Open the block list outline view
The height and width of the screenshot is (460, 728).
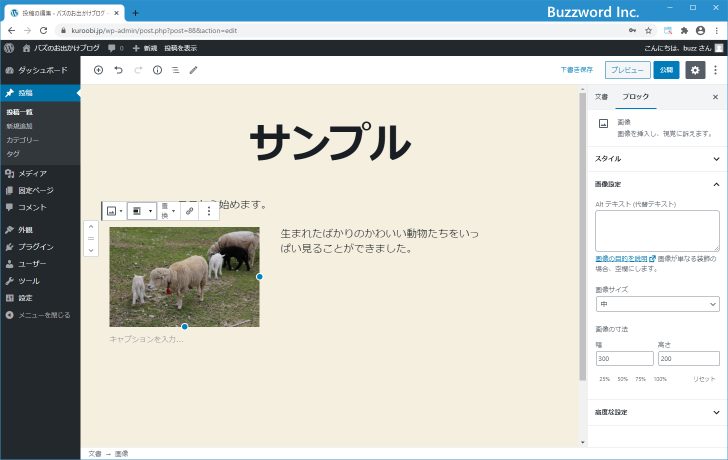(x=175, y=70)
